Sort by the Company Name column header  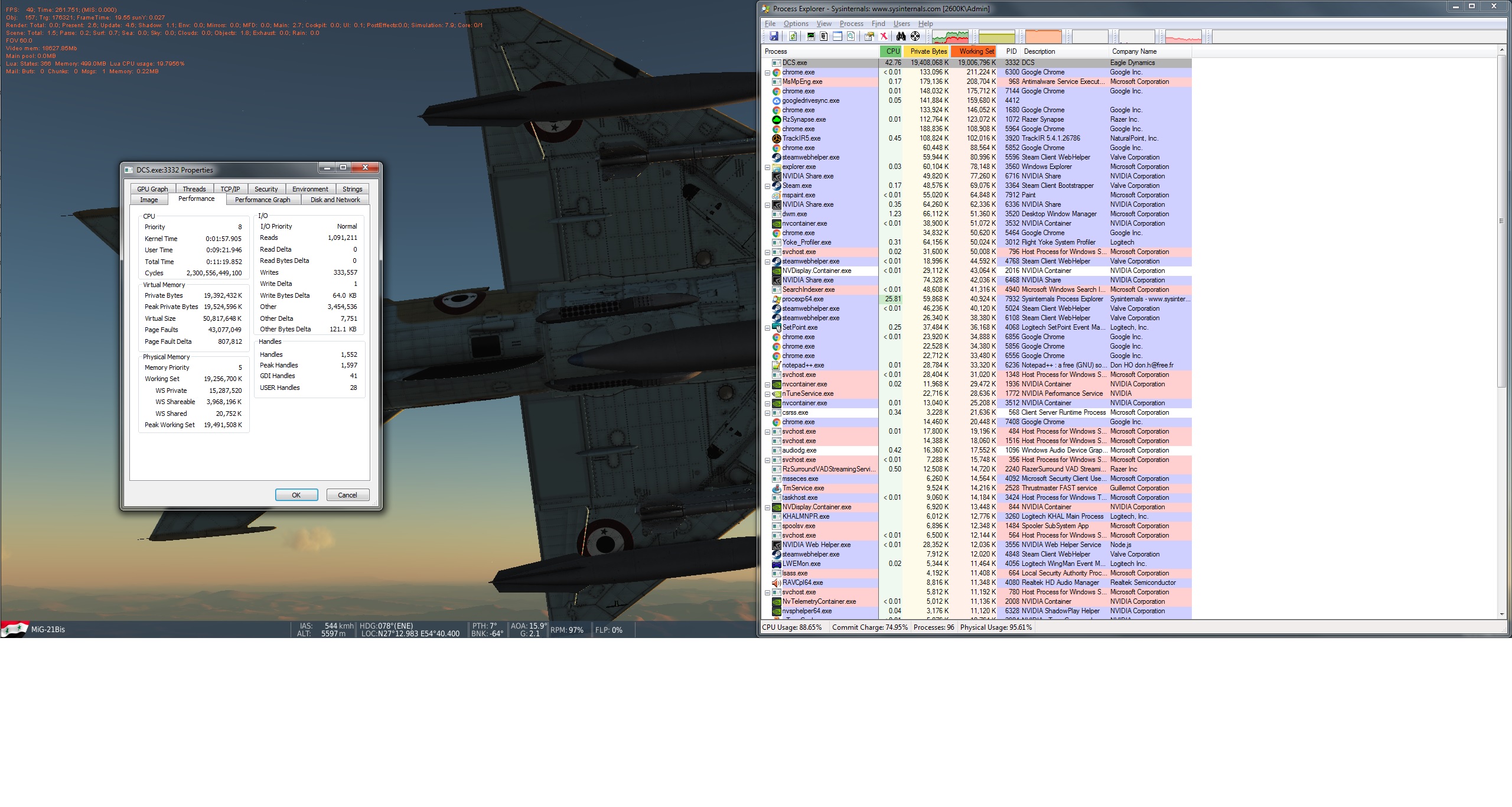1149,51
